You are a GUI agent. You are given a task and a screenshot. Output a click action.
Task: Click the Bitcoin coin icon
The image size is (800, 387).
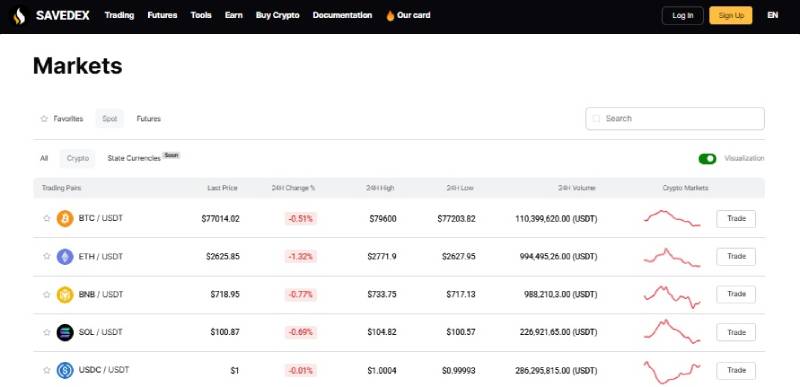(x=65, y=218)
